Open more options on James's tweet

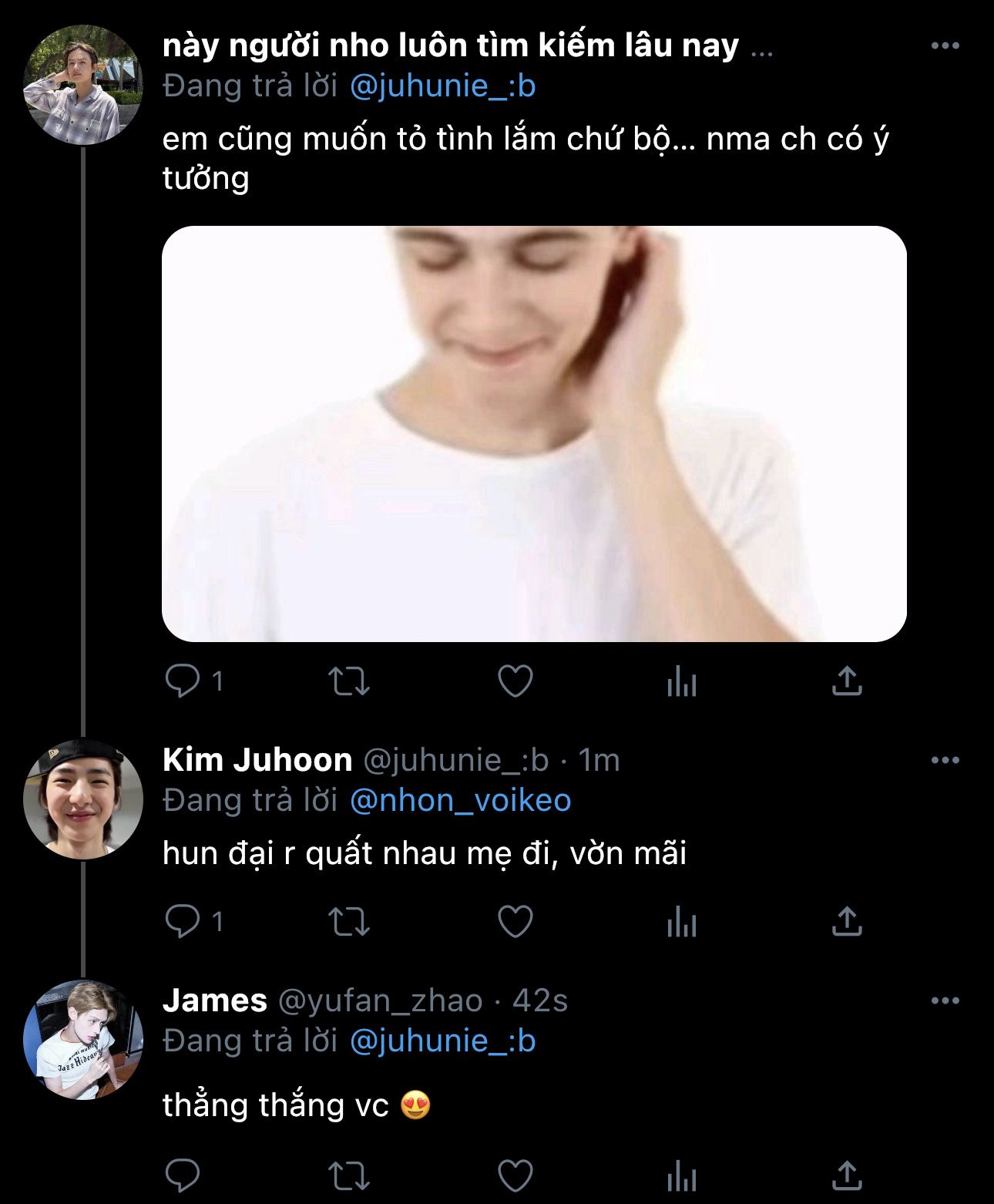tap(945, 1001)
